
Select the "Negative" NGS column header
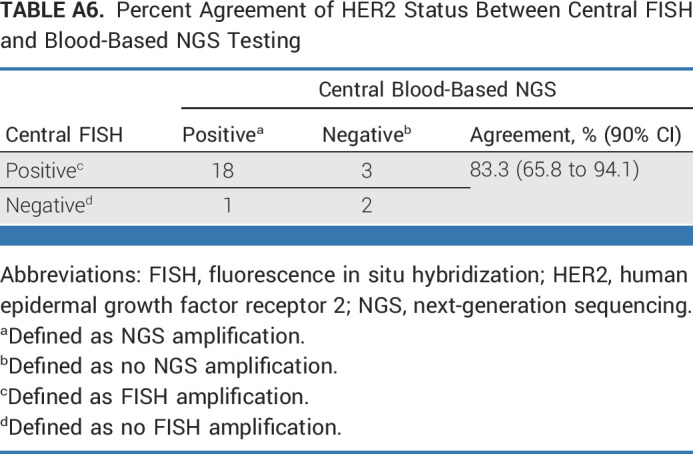coord(364,135)
